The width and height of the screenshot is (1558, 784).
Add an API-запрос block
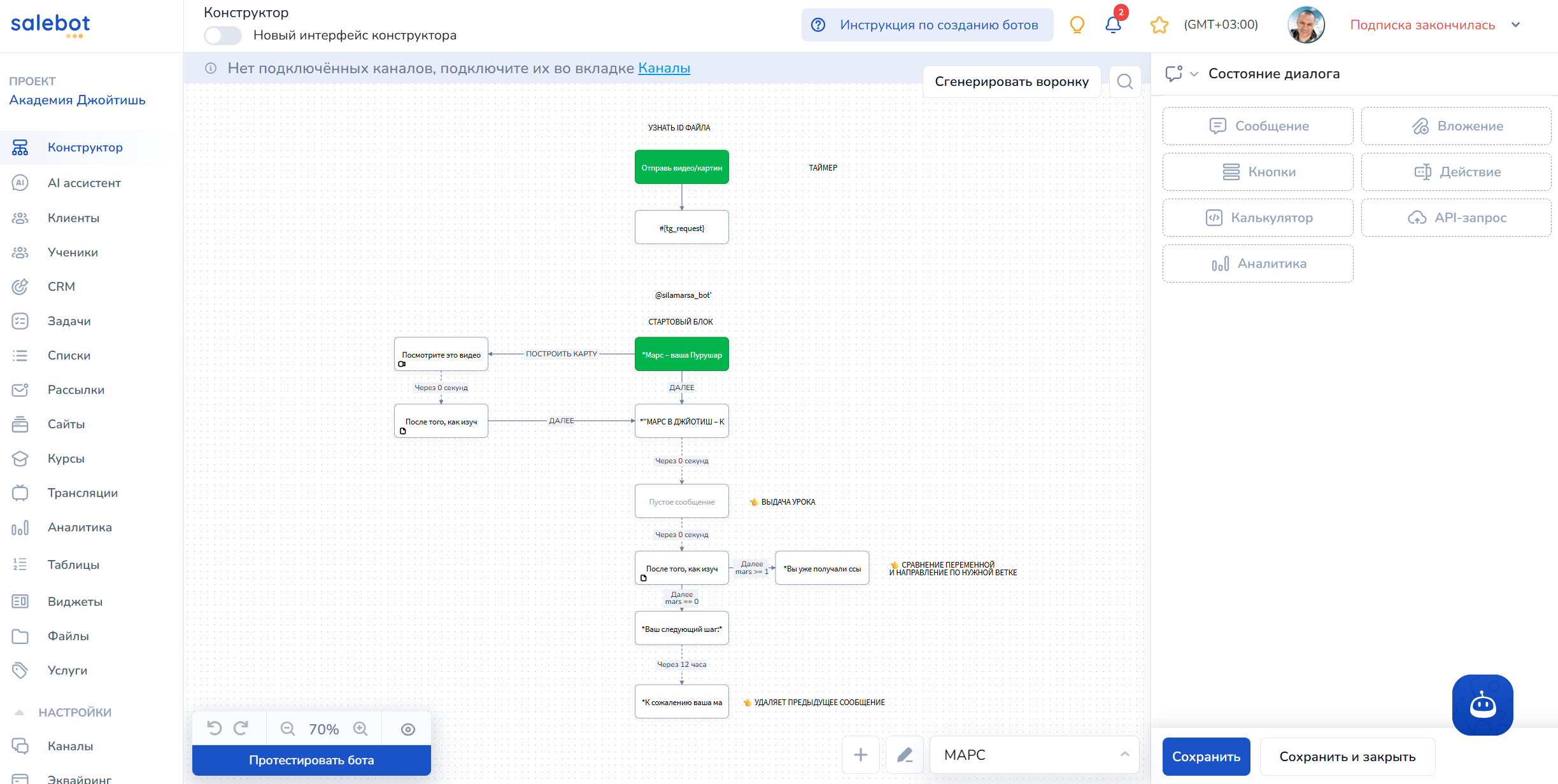(1456, 218)
